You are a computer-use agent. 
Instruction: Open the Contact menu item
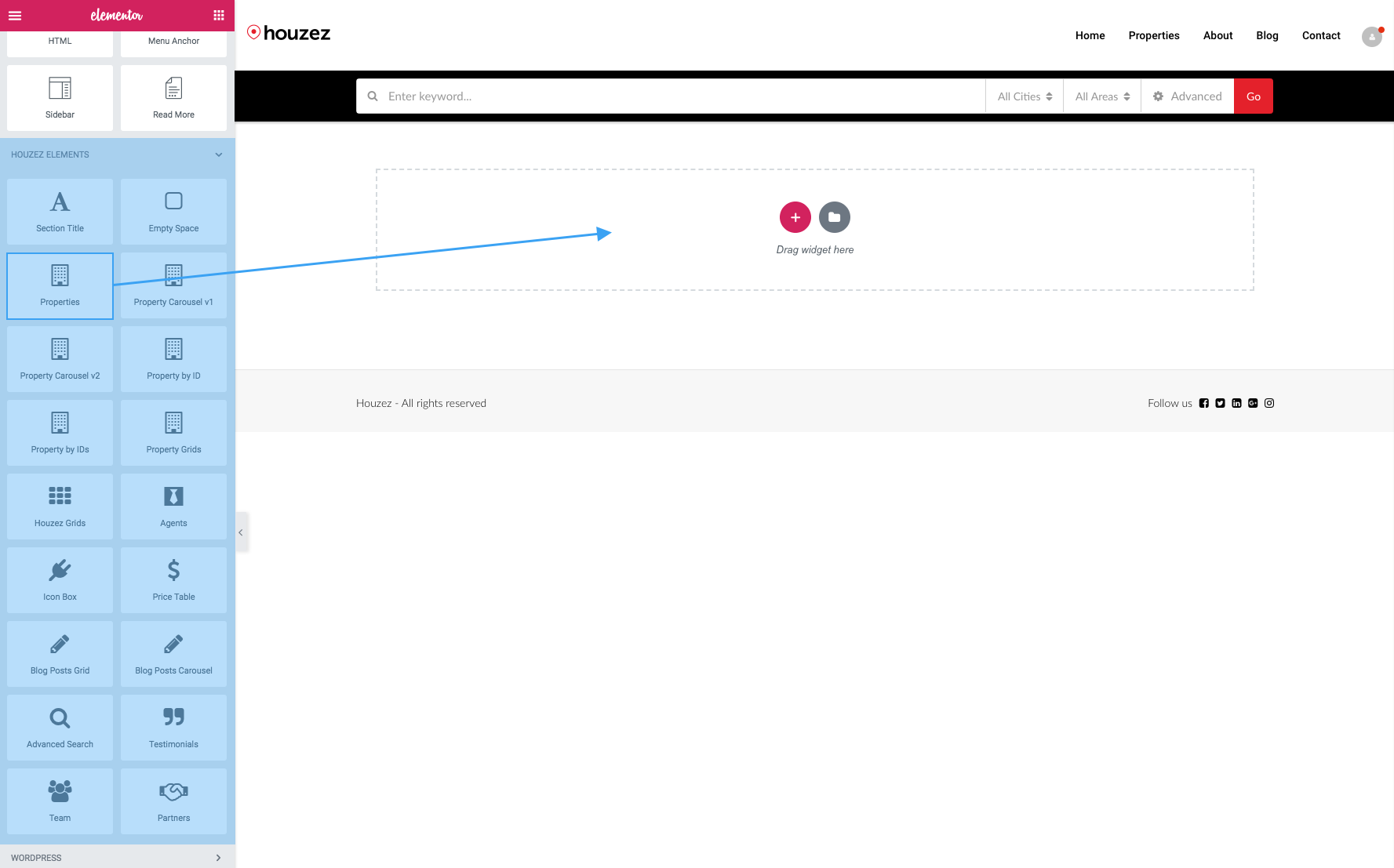tap(1321, 35)
